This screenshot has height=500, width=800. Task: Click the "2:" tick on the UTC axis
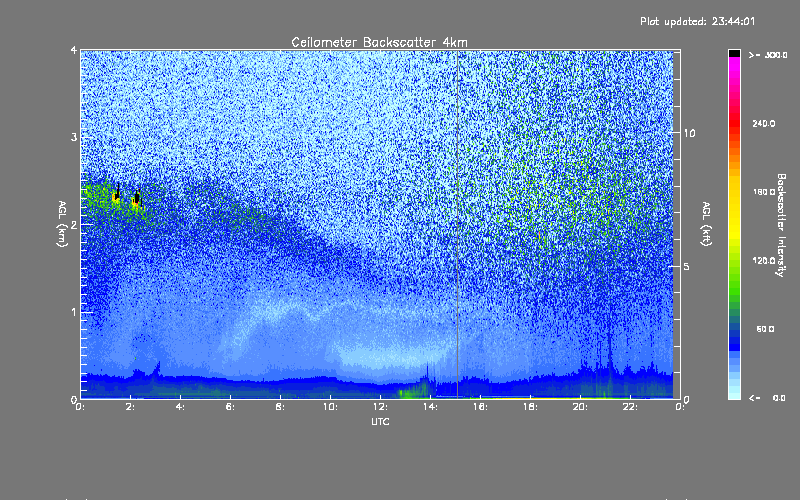tap(131, 407)
